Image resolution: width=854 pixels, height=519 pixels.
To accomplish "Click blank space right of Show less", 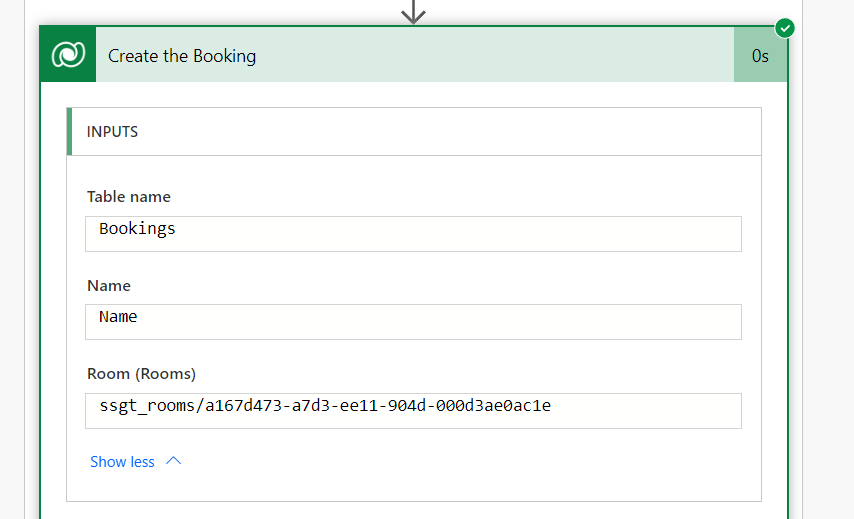I will [x=450, y=462].
